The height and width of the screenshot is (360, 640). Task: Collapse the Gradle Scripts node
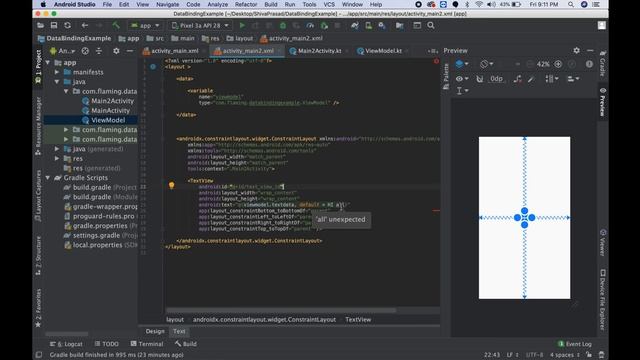pyautogui.click(x=48, y=178)
